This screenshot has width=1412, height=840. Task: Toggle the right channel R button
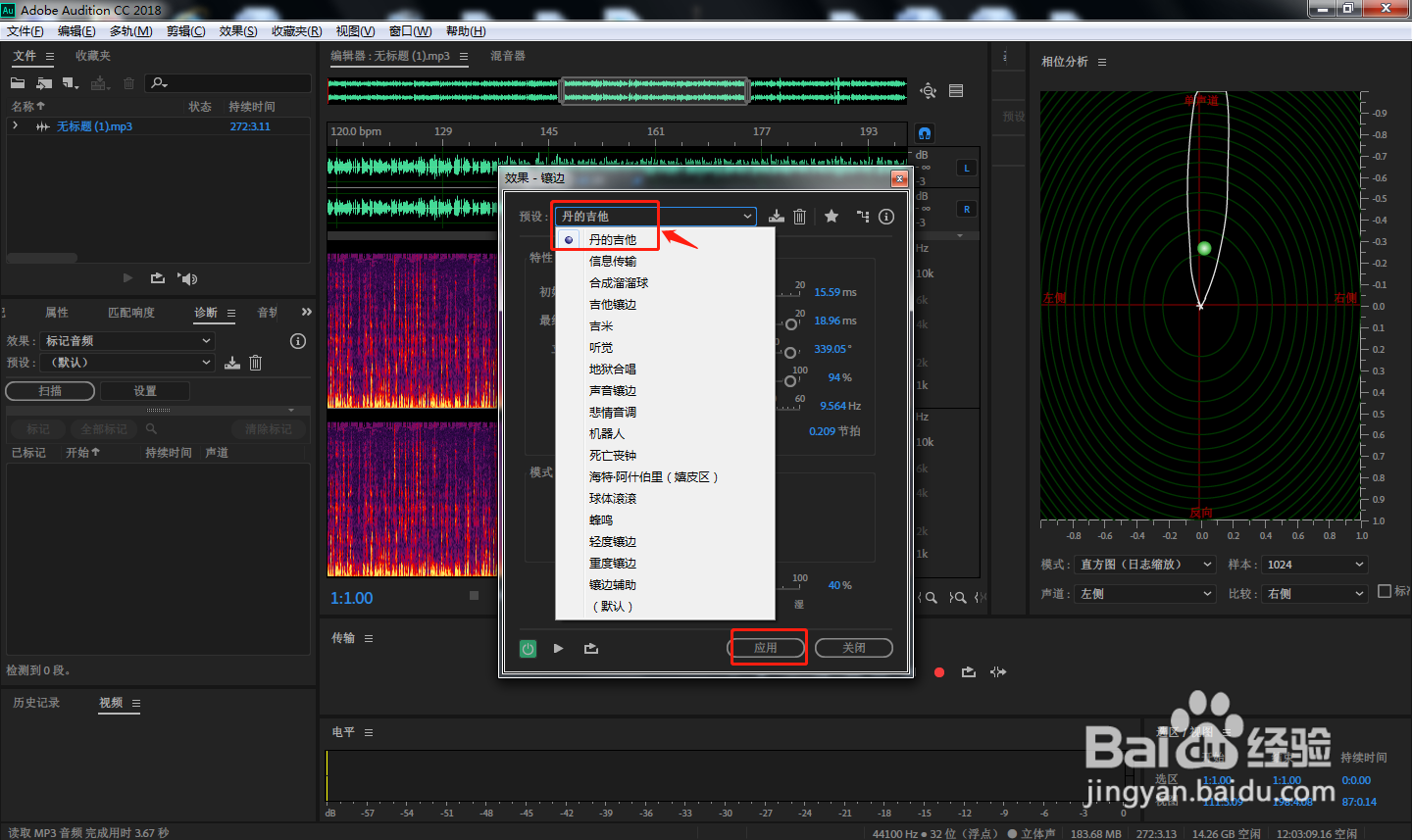967,210
